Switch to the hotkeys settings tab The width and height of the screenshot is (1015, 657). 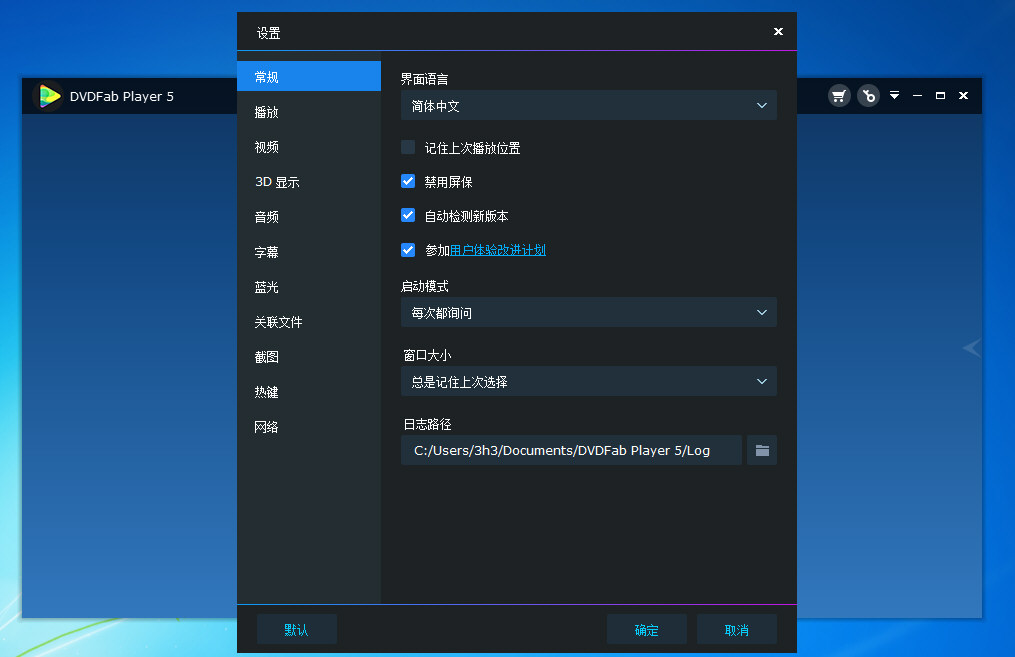[x=266, y=391]
